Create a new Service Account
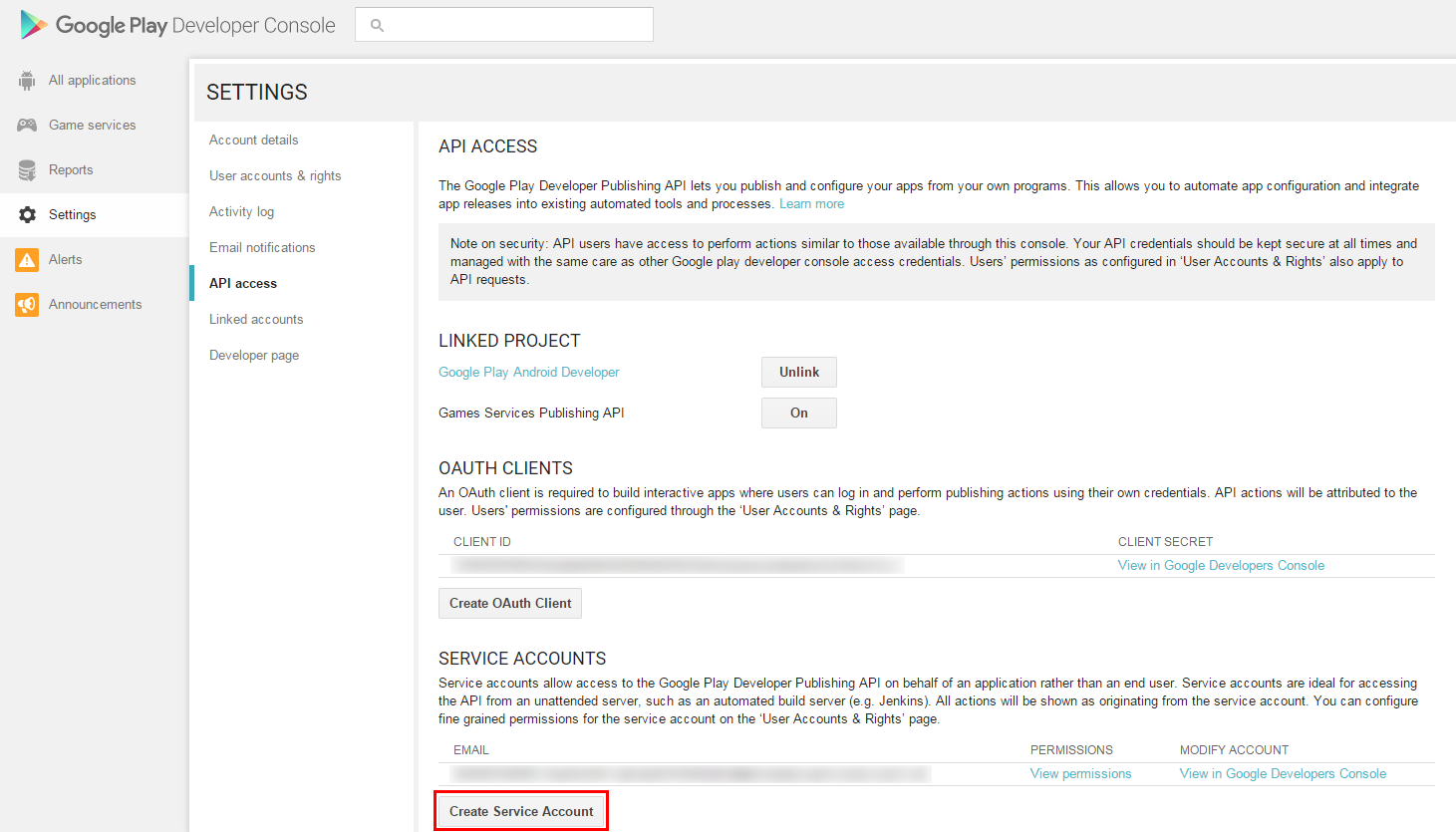The image size is (1456, 832). coord(520,810)
